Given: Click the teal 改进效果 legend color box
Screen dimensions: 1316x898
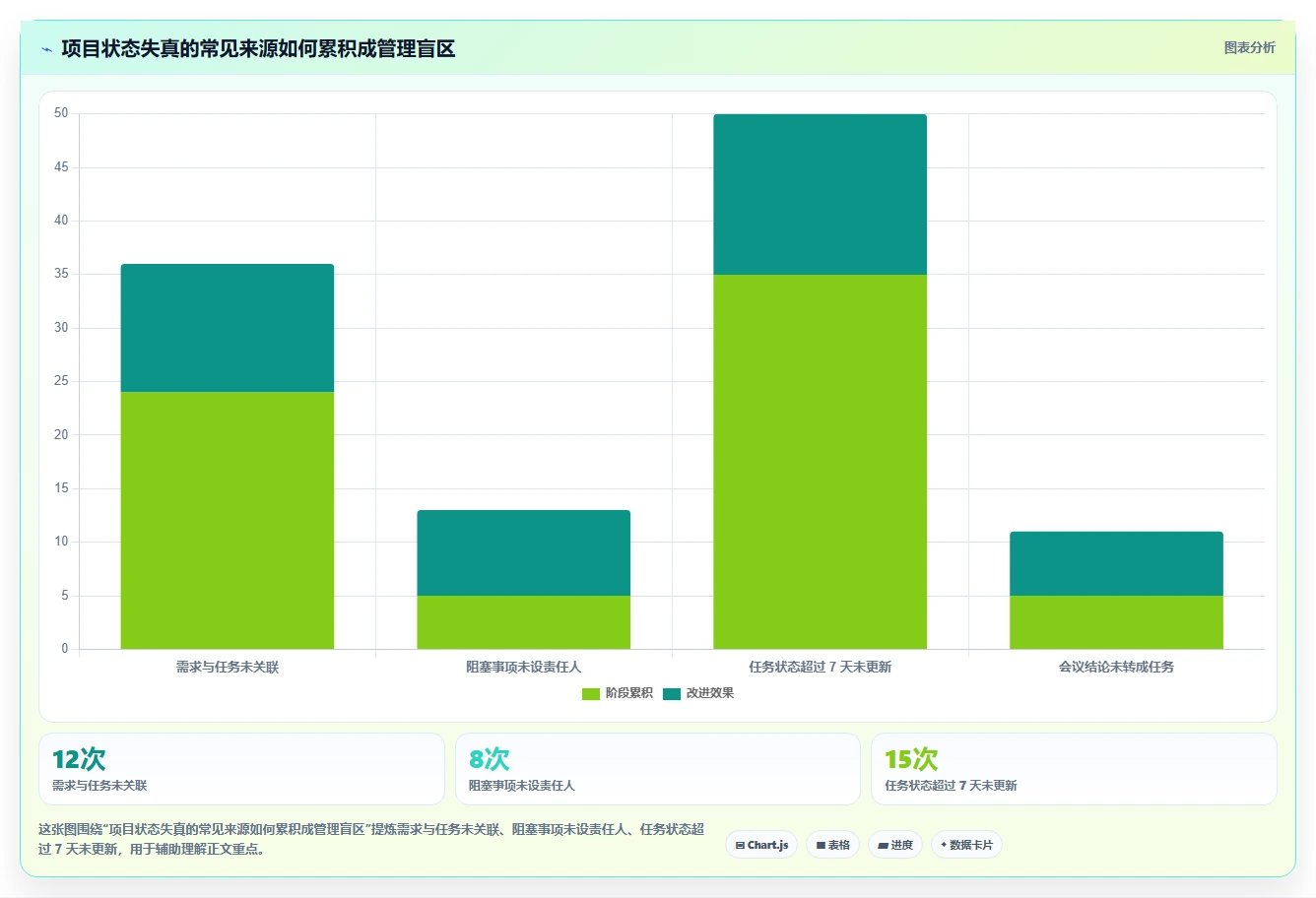Looking at the screenshot, I should (x=672, y=694).
